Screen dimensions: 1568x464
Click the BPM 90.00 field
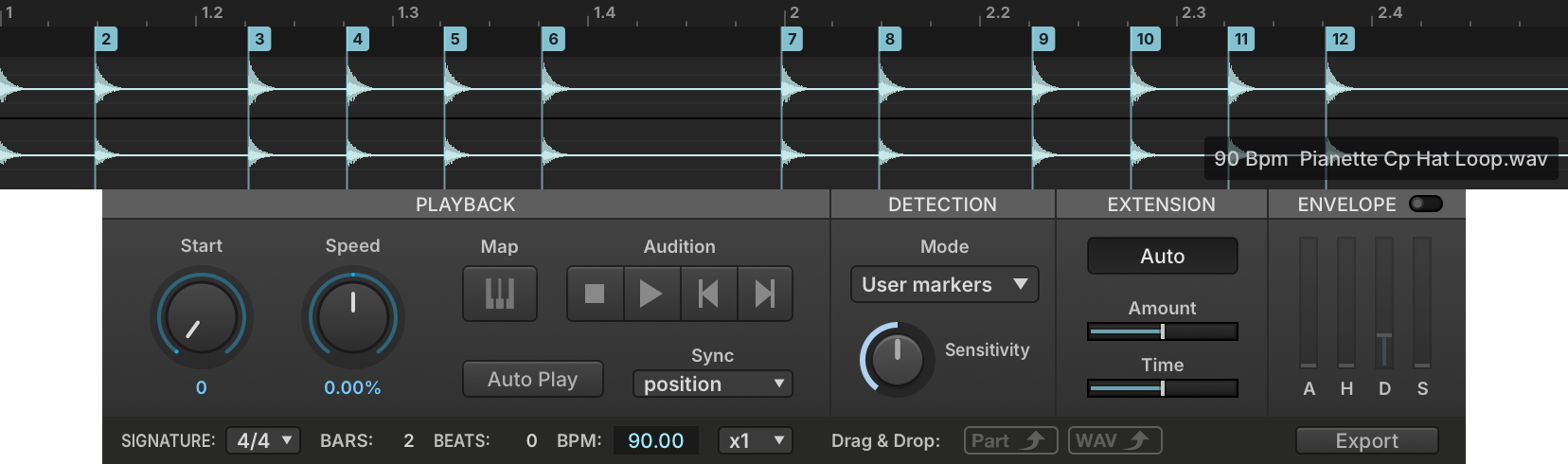click(656, 440)
